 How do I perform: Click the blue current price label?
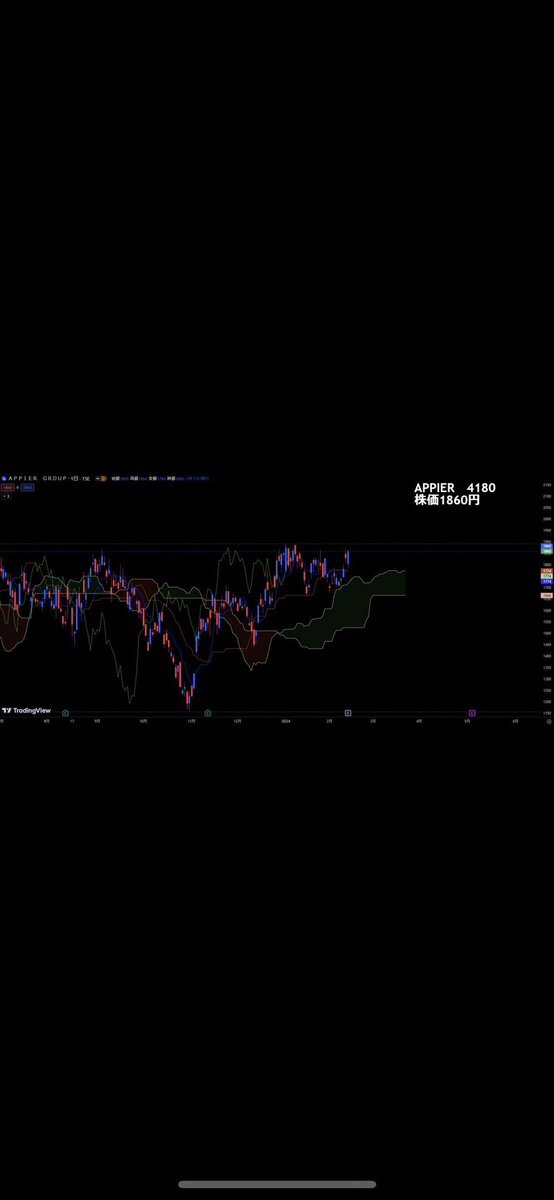(547, 546)
